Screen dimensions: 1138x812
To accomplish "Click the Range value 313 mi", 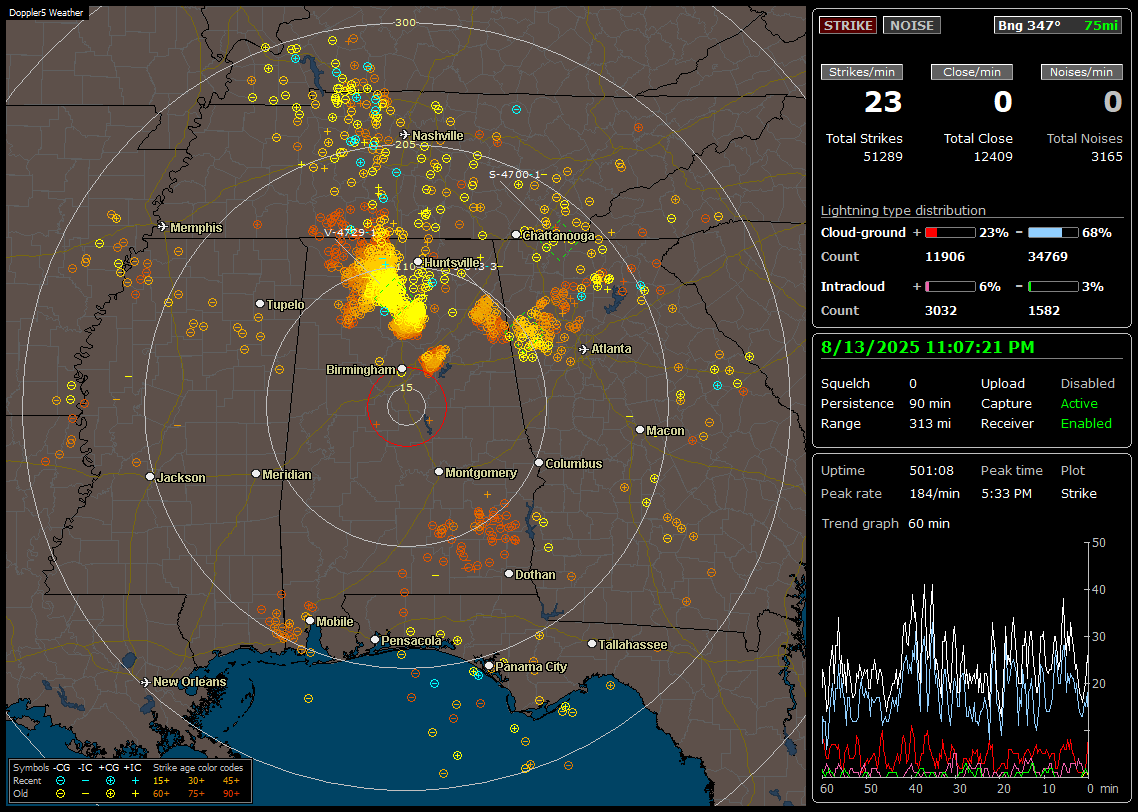I will (930, 424).
